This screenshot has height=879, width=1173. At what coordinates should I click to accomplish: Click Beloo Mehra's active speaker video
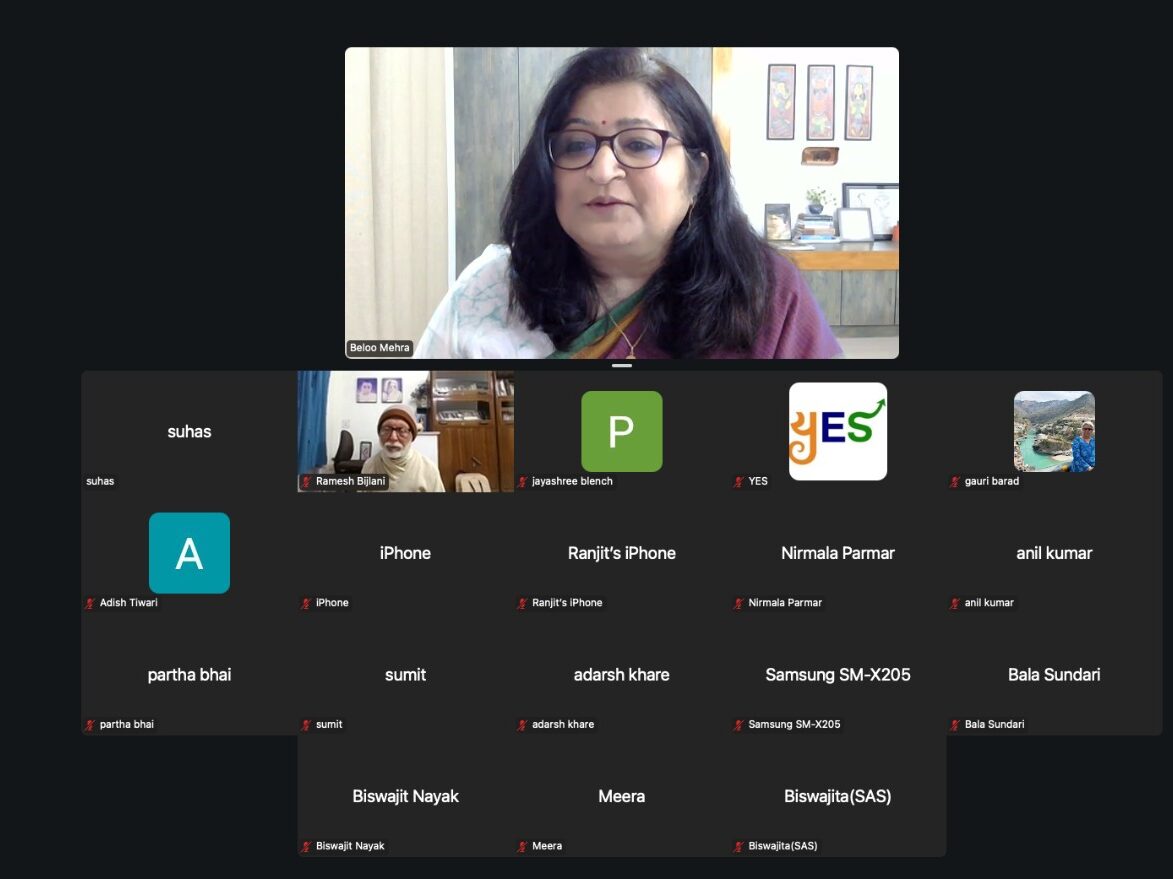tap(621, 202)
